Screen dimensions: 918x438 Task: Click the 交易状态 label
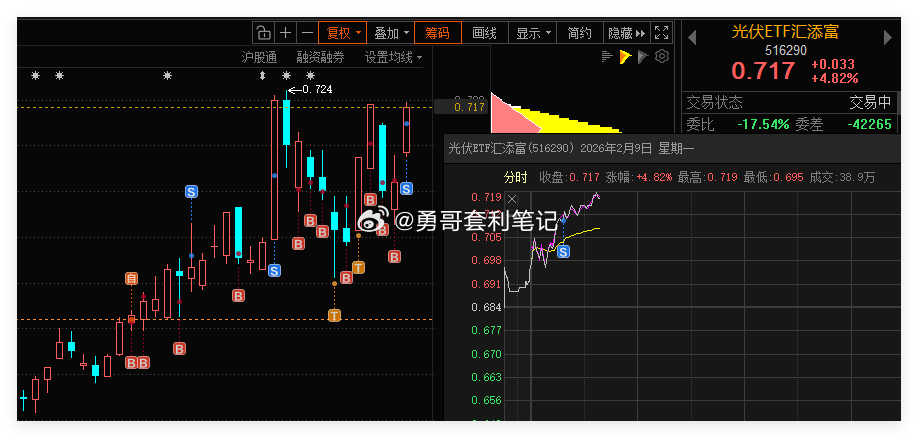point(714,103)
